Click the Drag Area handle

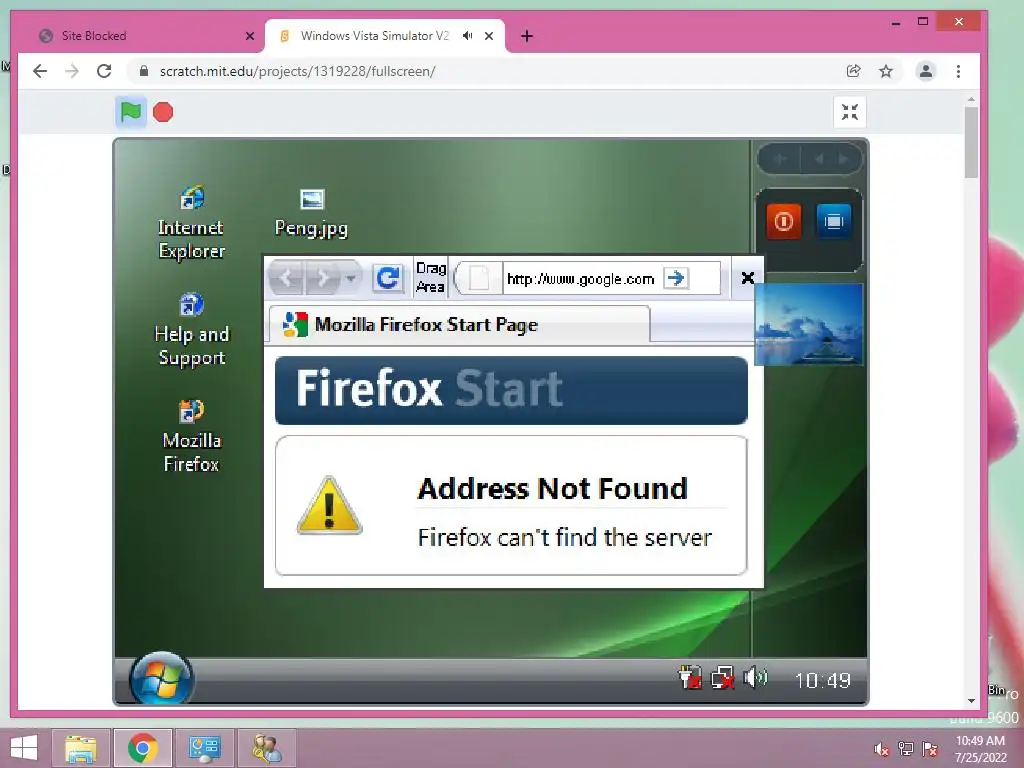[x=431, y=278]
